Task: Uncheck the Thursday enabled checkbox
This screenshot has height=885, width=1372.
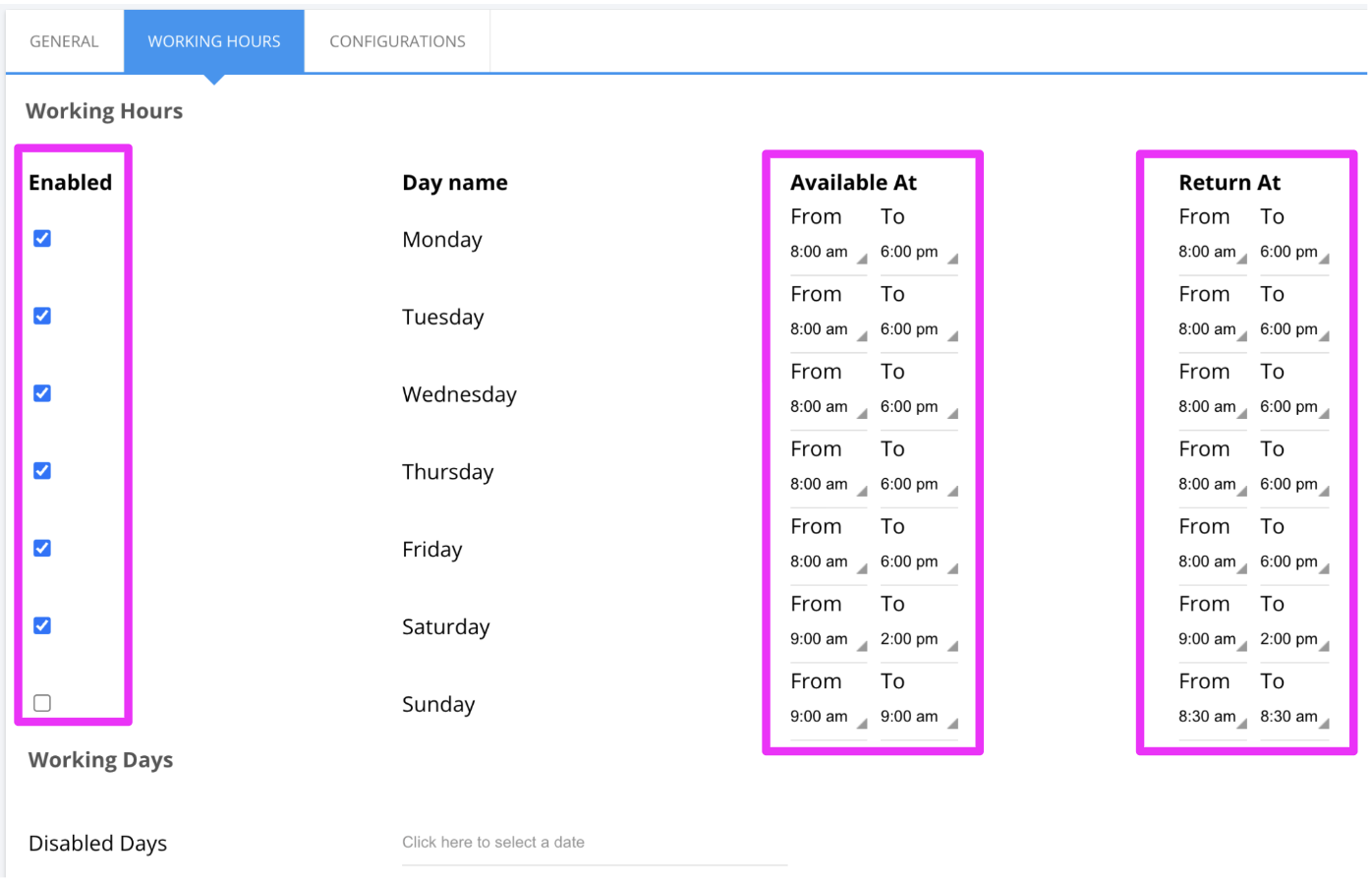Action: click(x=42, y=471)
